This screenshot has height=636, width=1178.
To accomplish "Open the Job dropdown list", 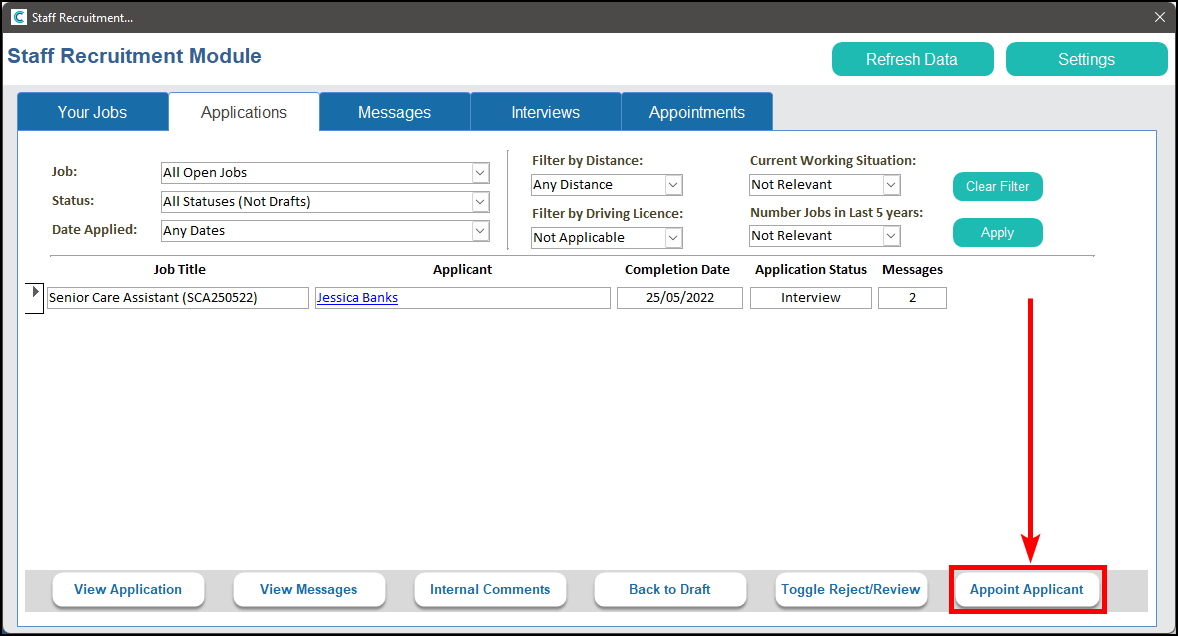I will click(480, 173).
